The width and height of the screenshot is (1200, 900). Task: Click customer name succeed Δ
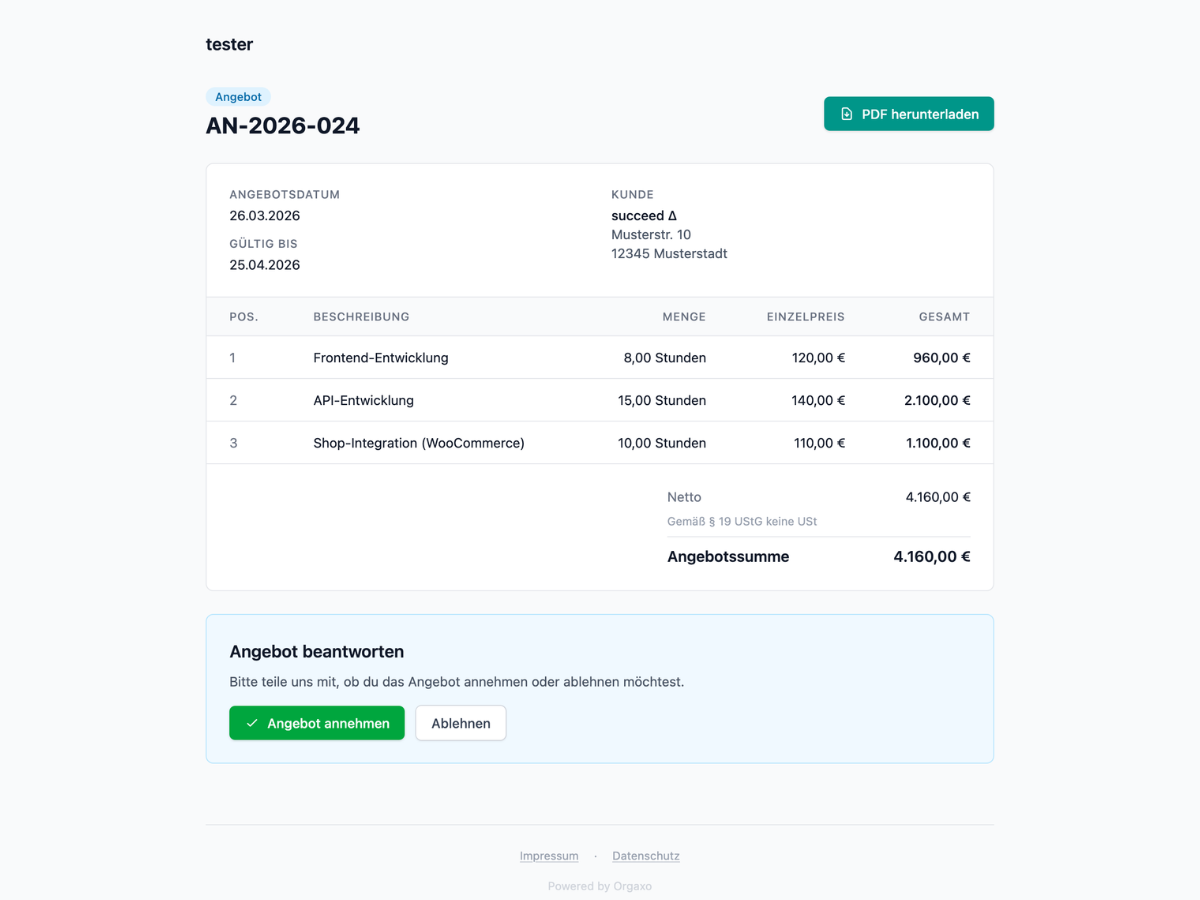[645, 216]
